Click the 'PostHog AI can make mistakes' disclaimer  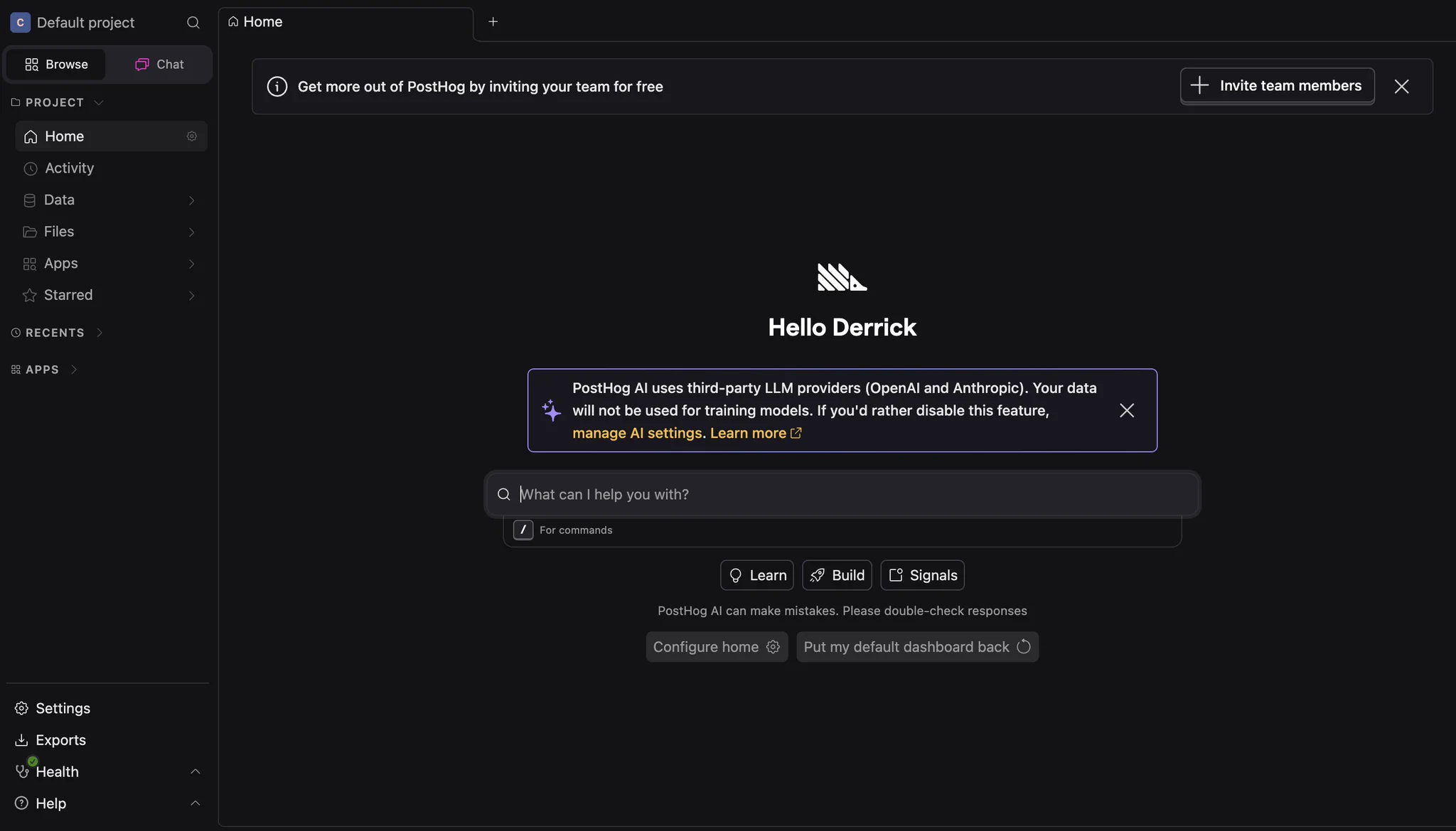(842, 611)
